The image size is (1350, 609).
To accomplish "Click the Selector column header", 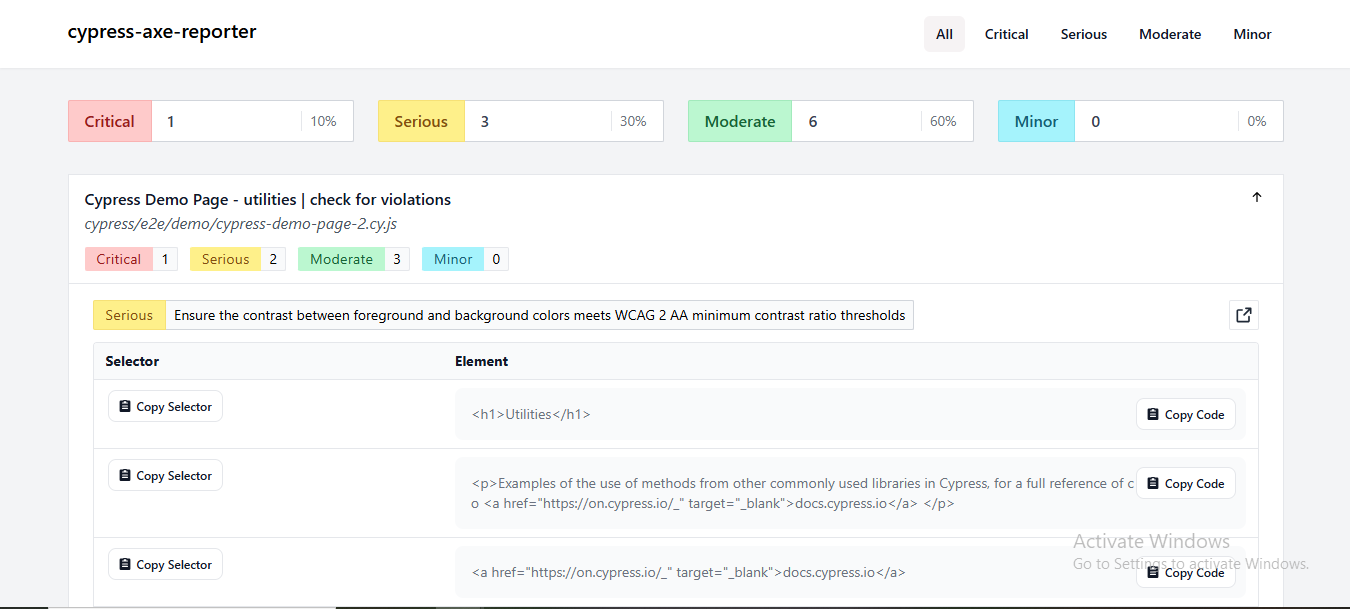I will [x=132, y=361].
